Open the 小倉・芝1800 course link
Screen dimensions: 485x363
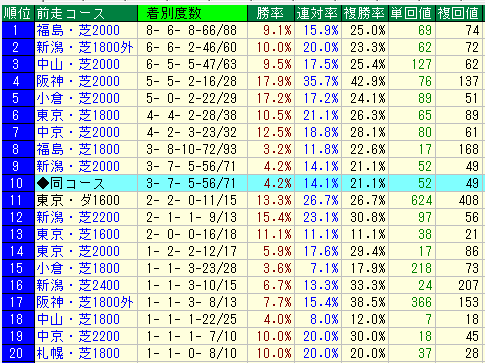pos(78,269)
